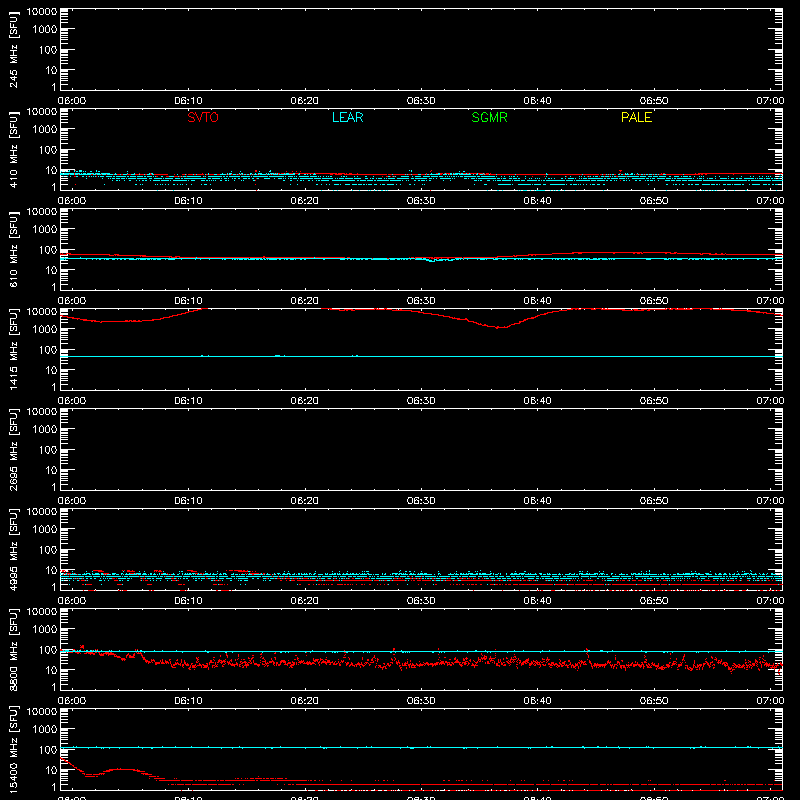Click the cyan line in 15400 MHz panel
Viewport: 800px width, 800px height.
(421, 747)
